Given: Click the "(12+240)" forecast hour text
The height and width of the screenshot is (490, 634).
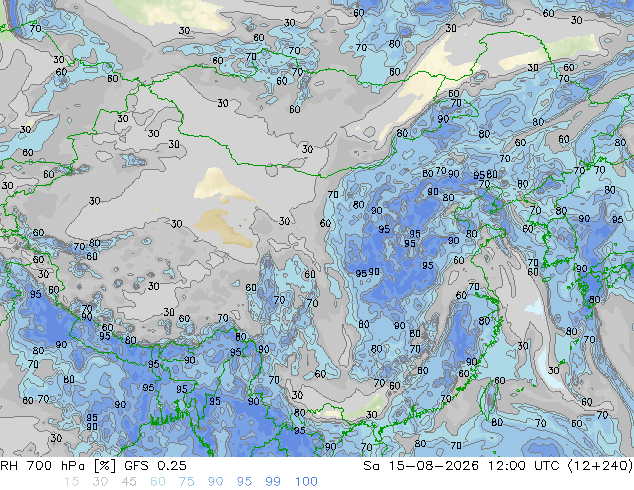Looking at the screenshot, I should coord(600,466).
